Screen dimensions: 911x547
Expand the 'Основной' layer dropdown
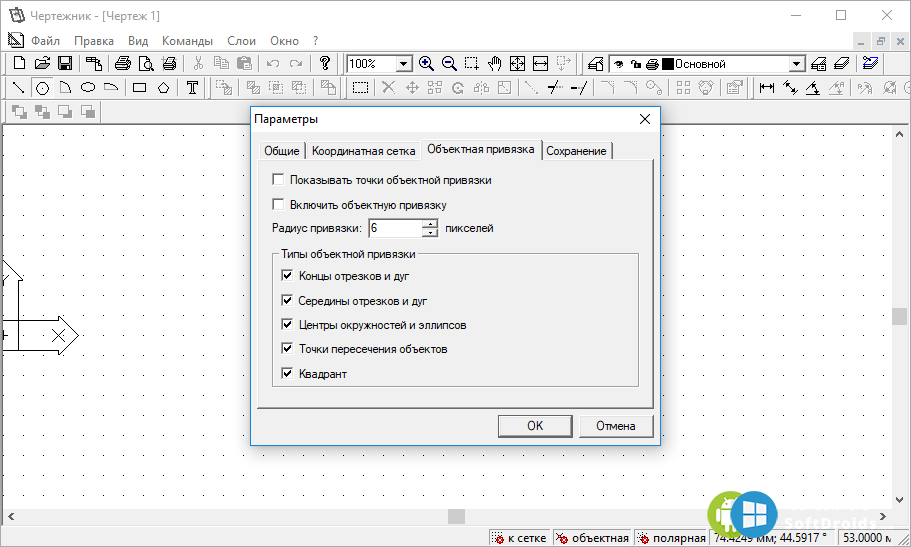(797, 63)
